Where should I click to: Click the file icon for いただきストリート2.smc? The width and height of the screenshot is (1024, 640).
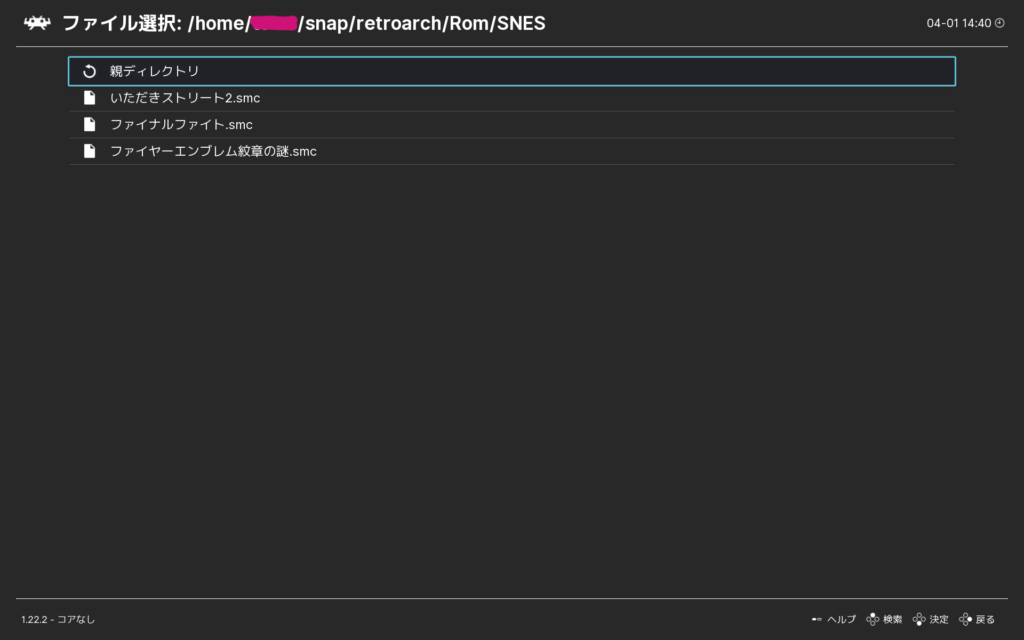pyautogui.click(x=89, y=98)
